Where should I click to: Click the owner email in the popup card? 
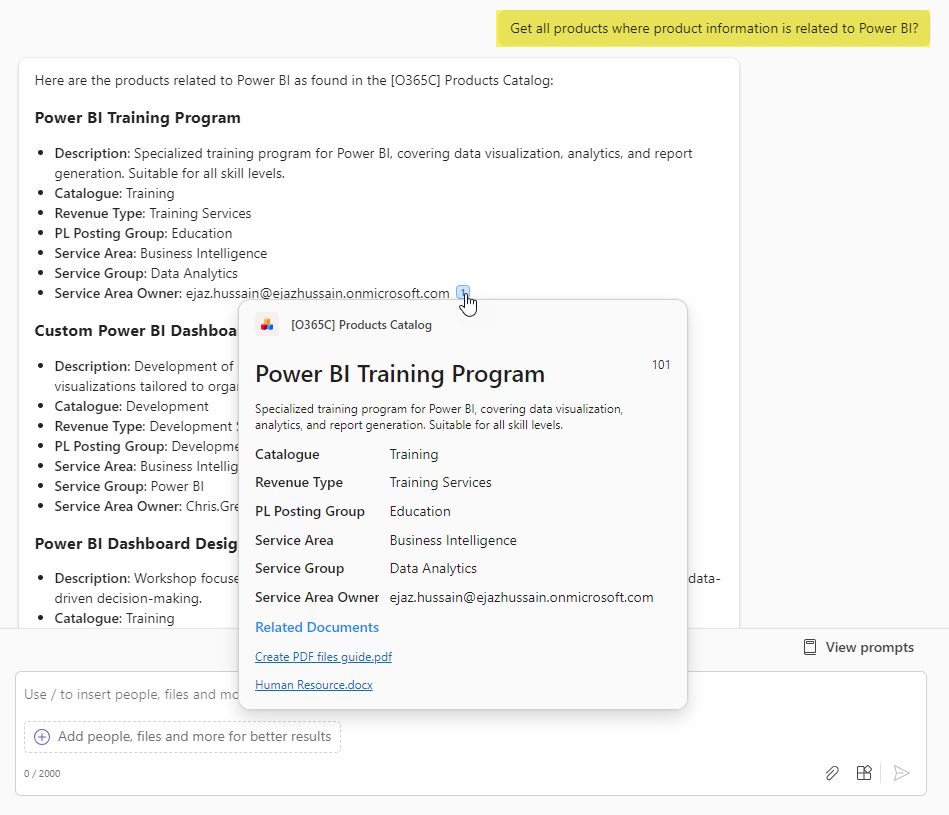point(521,597)
